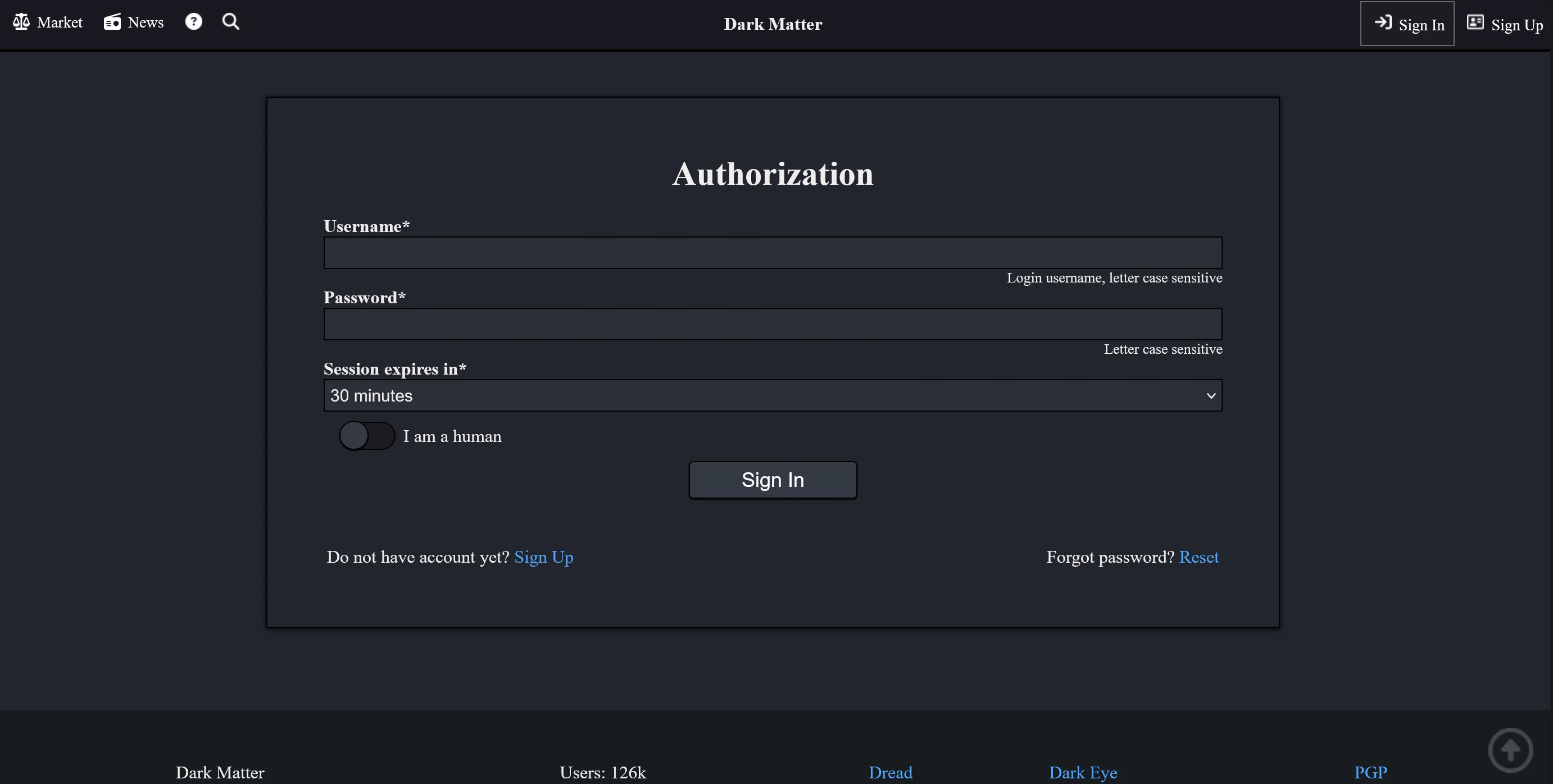Focus the Username input field
Screen dimensions: 1553x784
tap(772, 253)
